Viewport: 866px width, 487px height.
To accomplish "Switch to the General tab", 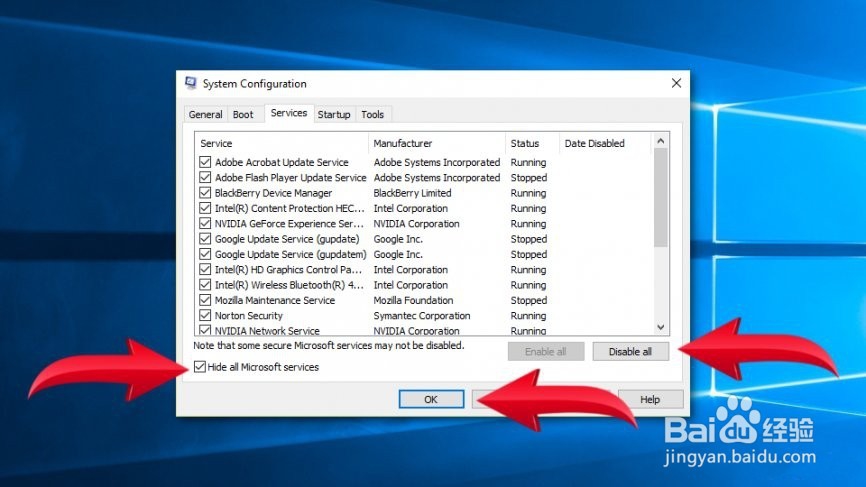I will coord(205,114).
